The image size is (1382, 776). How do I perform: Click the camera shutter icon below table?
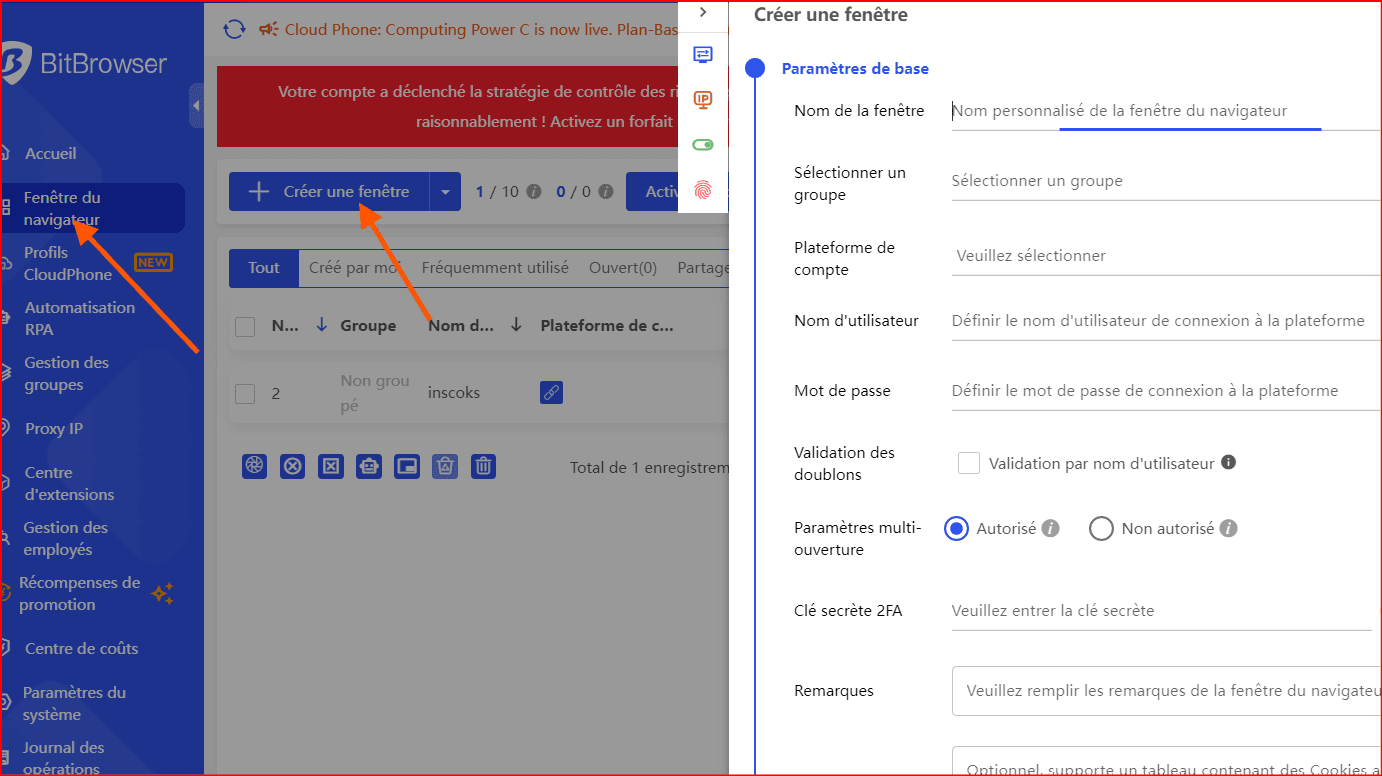(x=255, y=466)
